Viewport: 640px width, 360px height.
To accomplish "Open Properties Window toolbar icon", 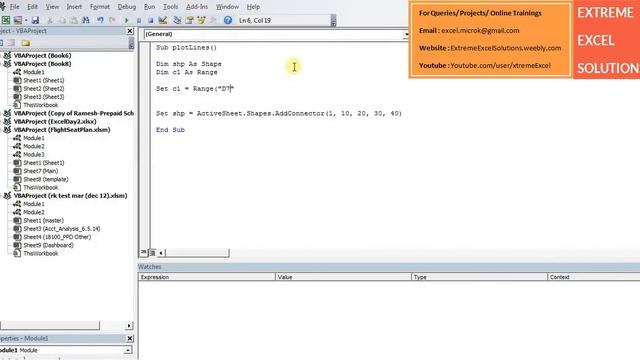I will pyautogui.click(x=189, y=20).
